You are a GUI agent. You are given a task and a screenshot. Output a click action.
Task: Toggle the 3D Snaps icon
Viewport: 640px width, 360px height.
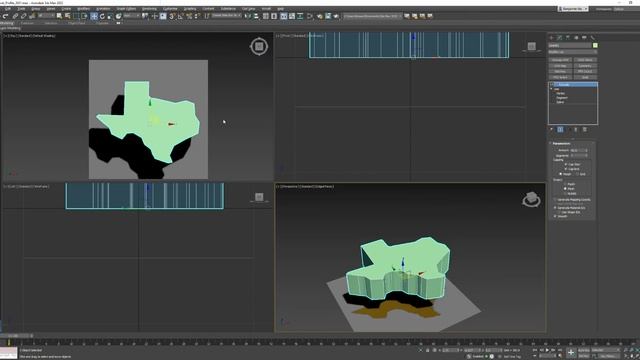[172, 16]
